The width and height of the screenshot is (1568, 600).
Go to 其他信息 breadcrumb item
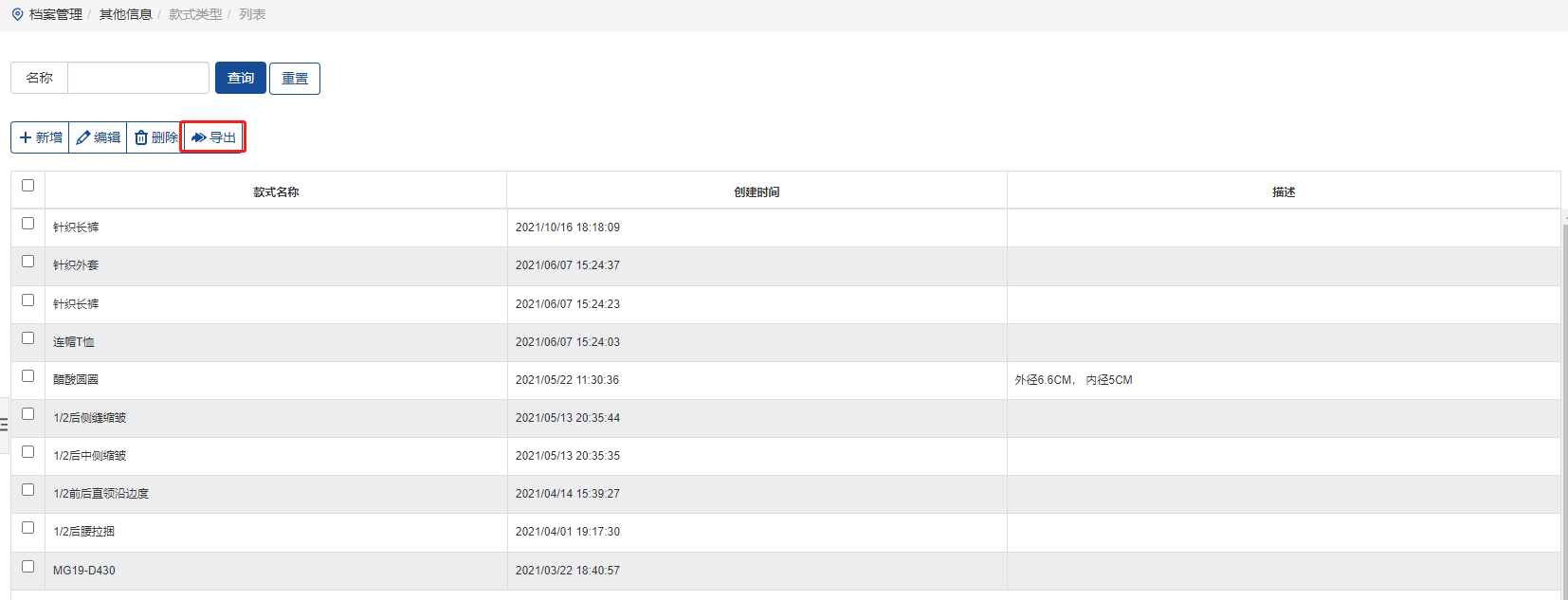click(x=125, y=14)
